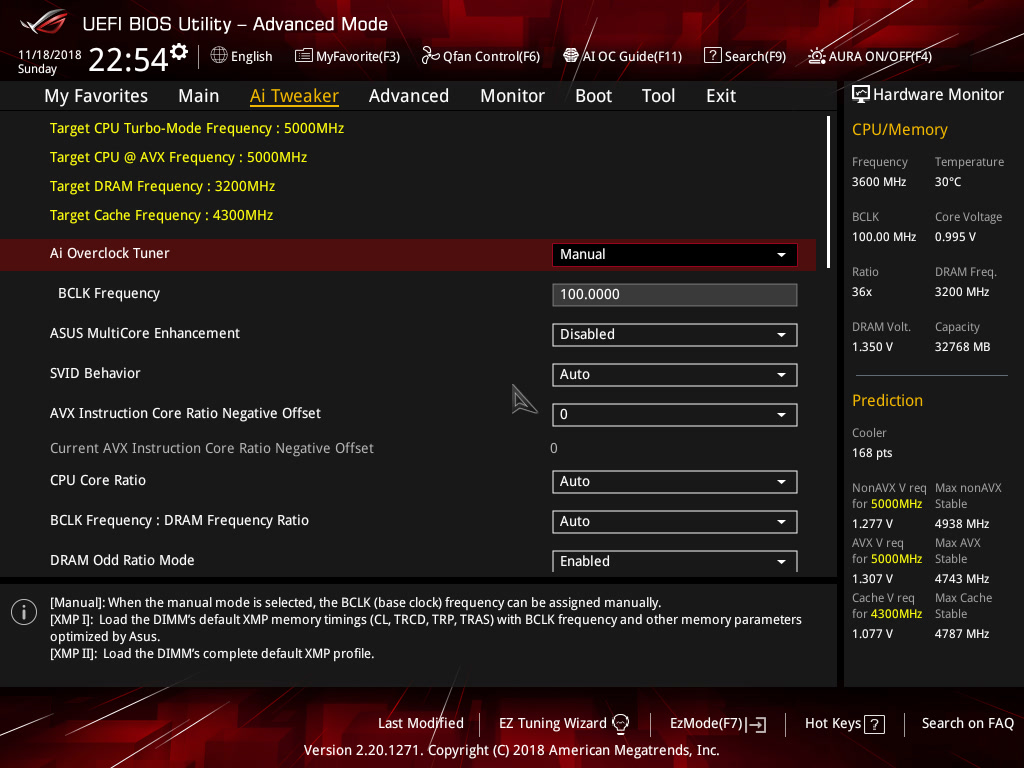Select the SVID Behavior row label
The height and width of the screenshot is (768, 1024).
(95, 373)
